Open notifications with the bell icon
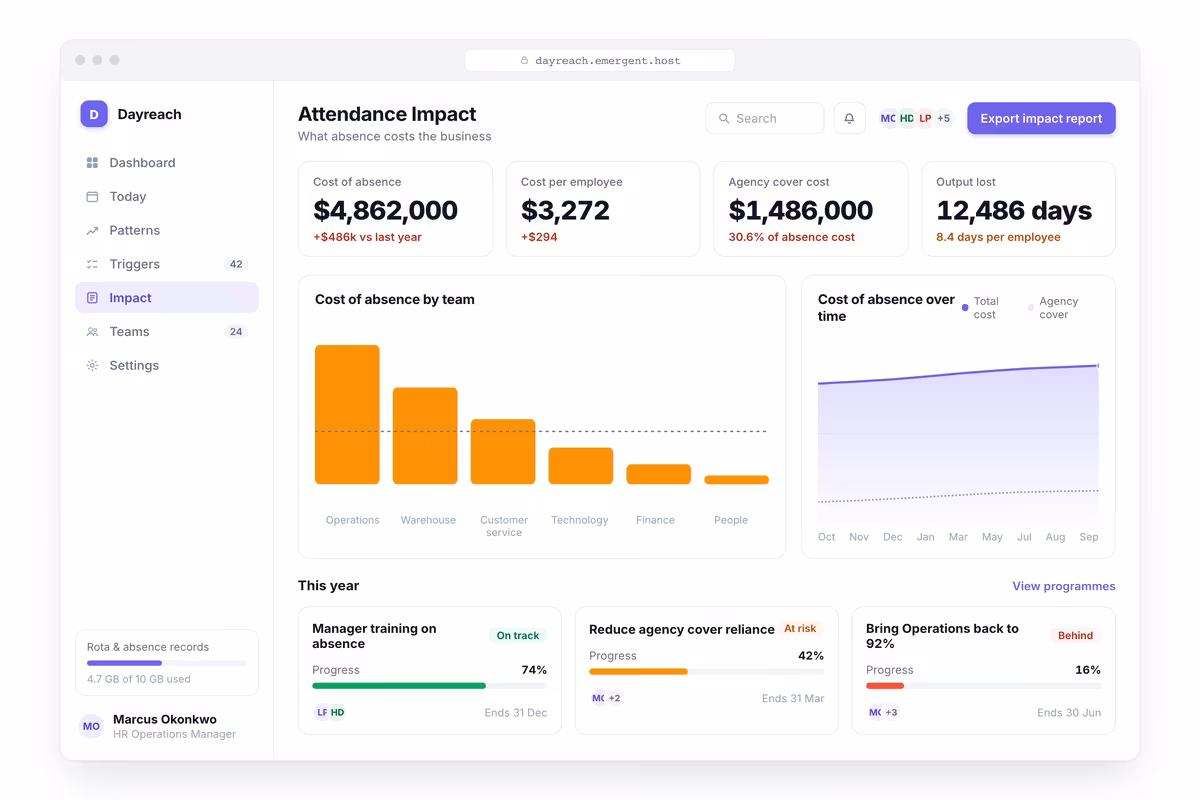Screen dimensions: 1200x800 pos(849,118)
